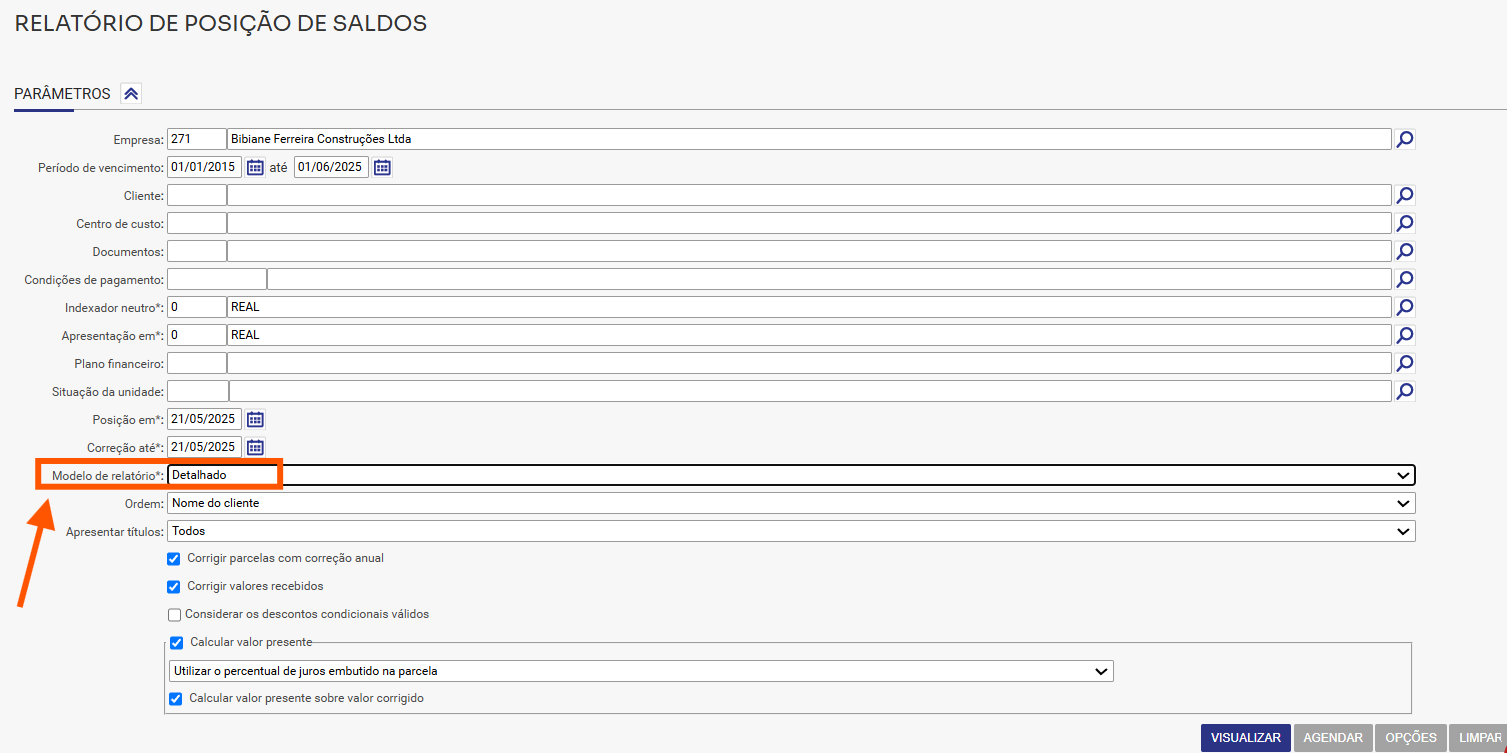Open the Plano financeiro search magnifier
Screen dimensions: 1507x753
(1405, 363)
